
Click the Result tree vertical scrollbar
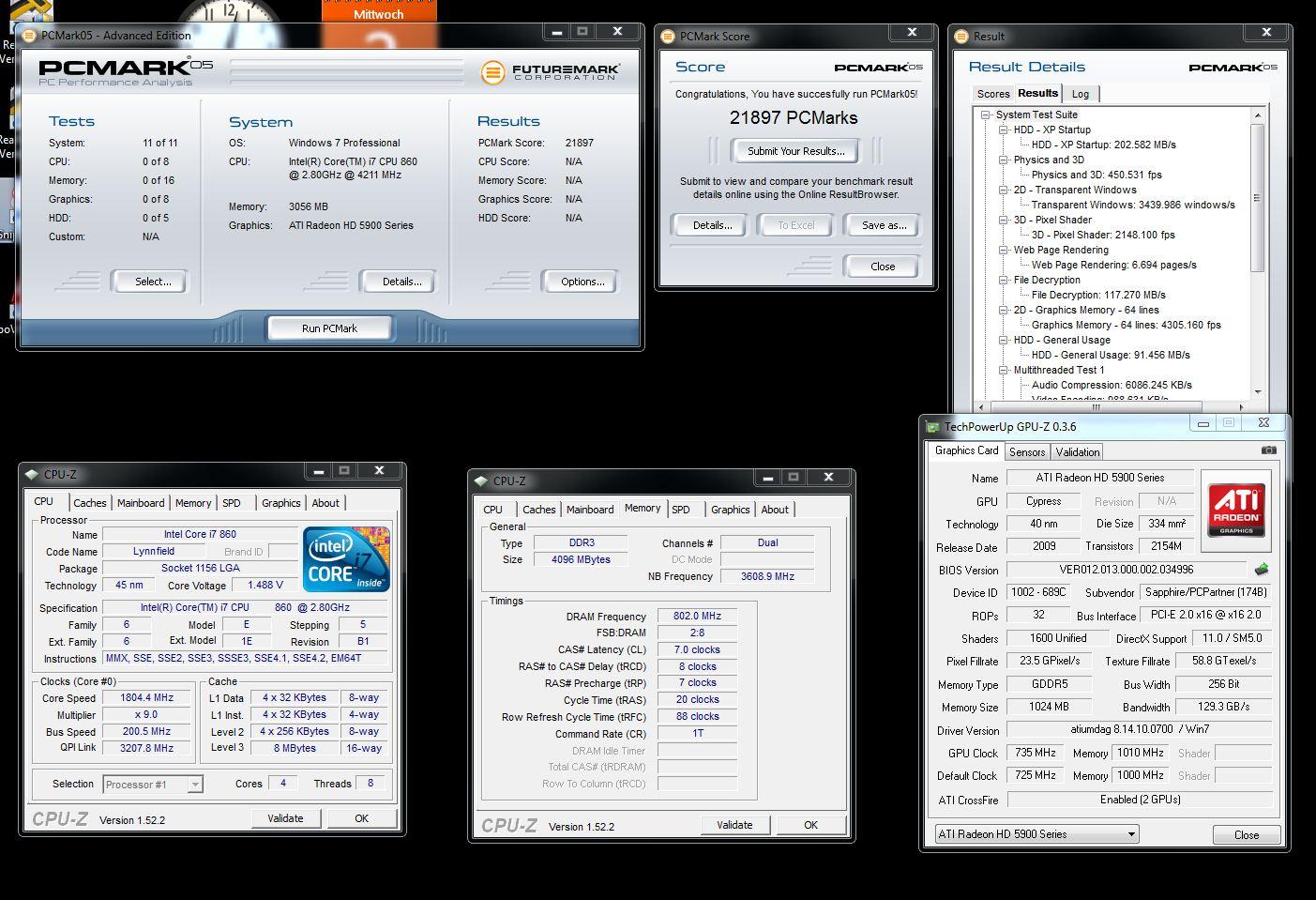point(1258,253)
